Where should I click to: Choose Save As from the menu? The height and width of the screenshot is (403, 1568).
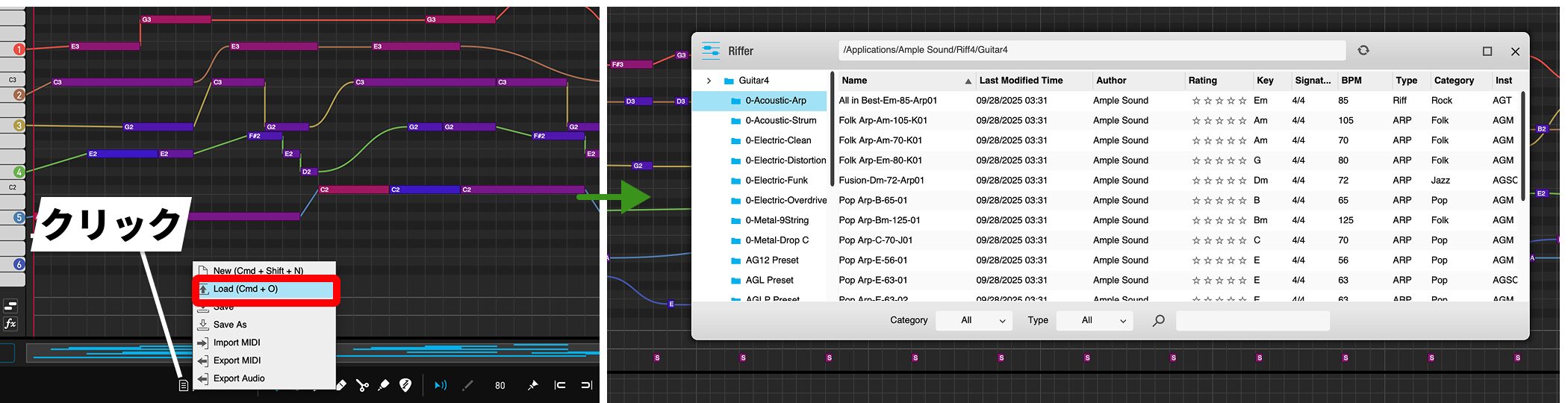(264, 325)
